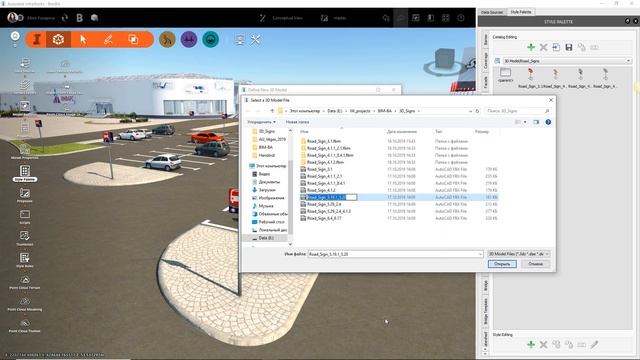Screen dimensions: 640x360
Task: Click HX_projects in the address breadcrumb
Action: 360,111
